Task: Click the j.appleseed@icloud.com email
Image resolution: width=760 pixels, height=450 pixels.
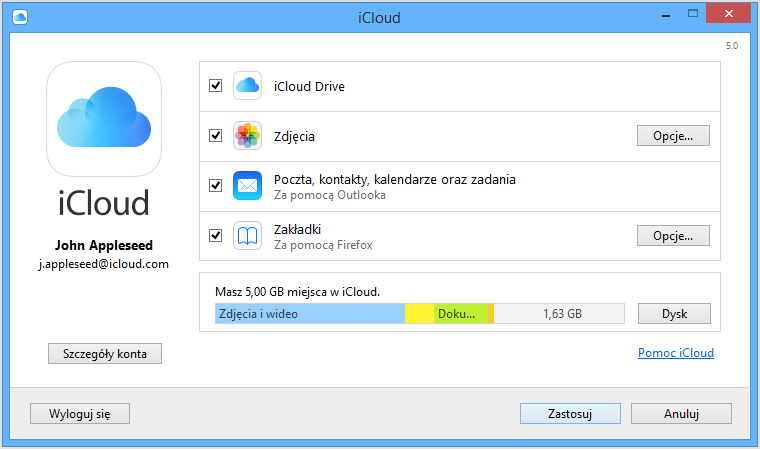Action: tap(104, 264)
